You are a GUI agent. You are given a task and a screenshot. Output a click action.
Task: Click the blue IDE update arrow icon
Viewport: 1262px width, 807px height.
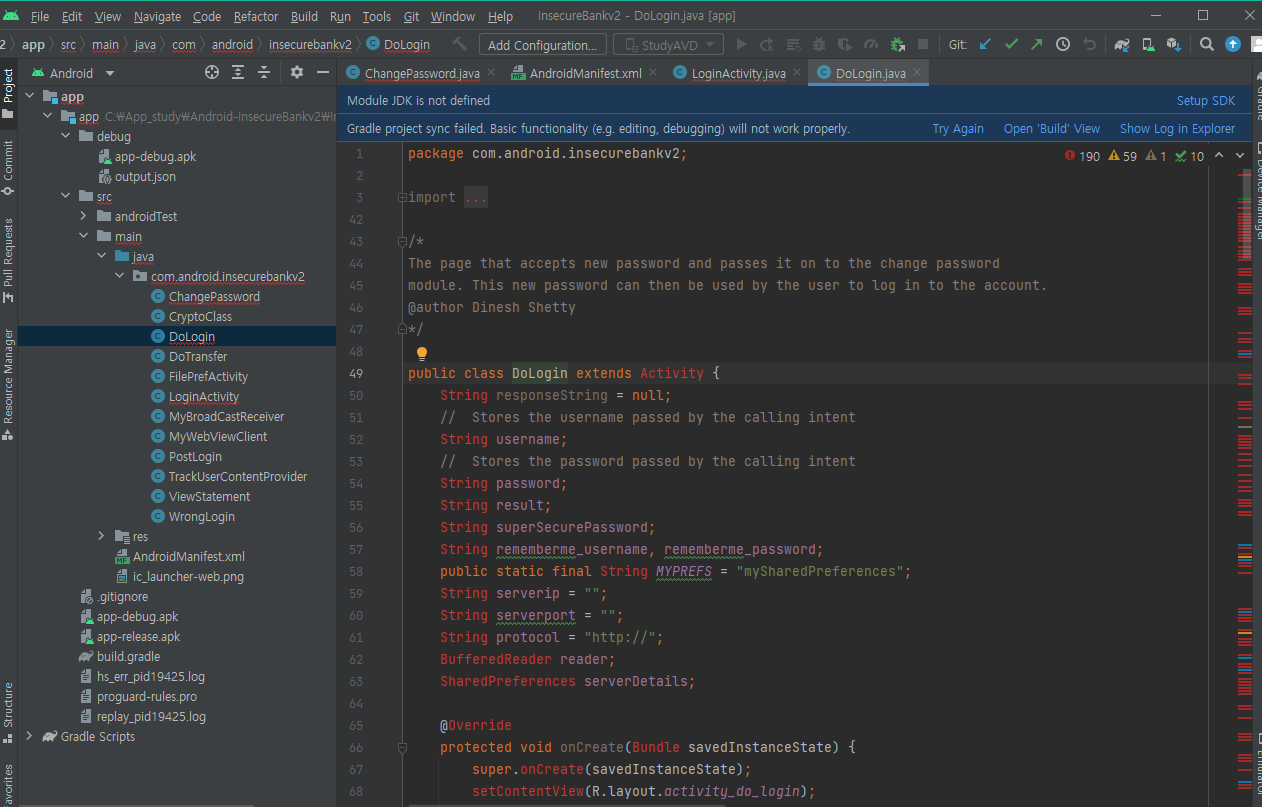click(x=1233, y=44)
